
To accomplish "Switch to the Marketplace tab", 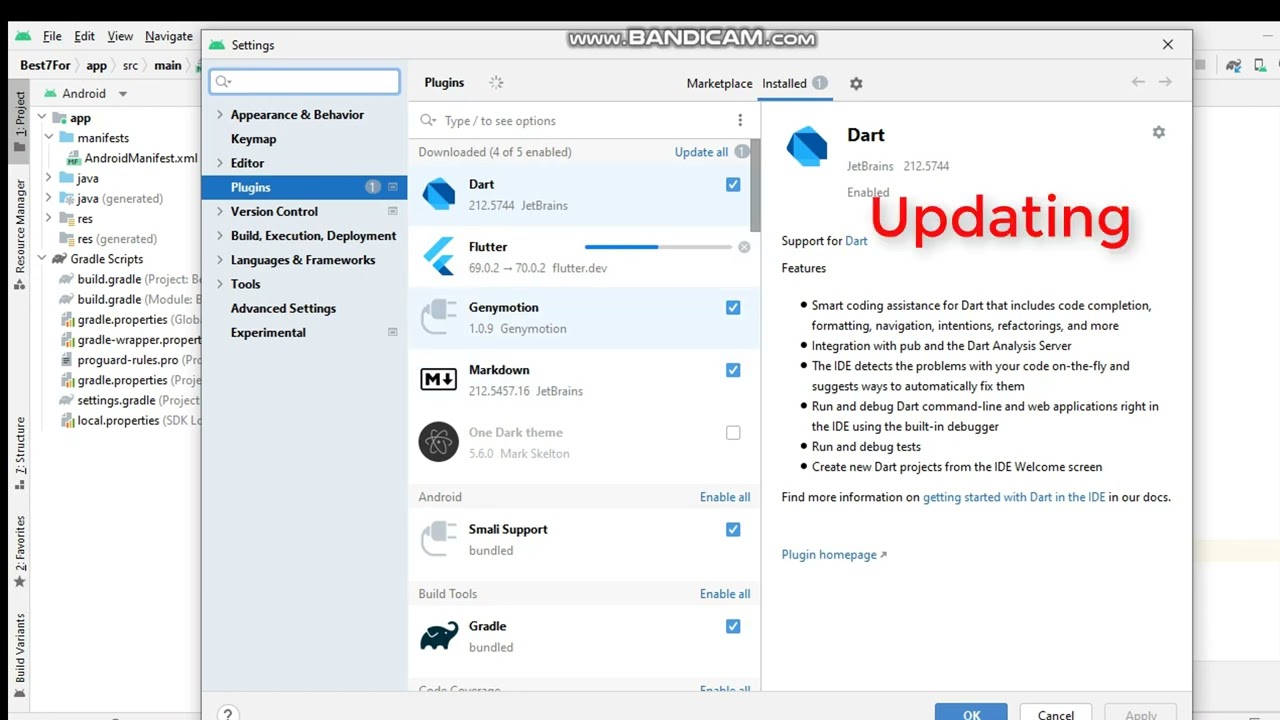I will 719,83.
